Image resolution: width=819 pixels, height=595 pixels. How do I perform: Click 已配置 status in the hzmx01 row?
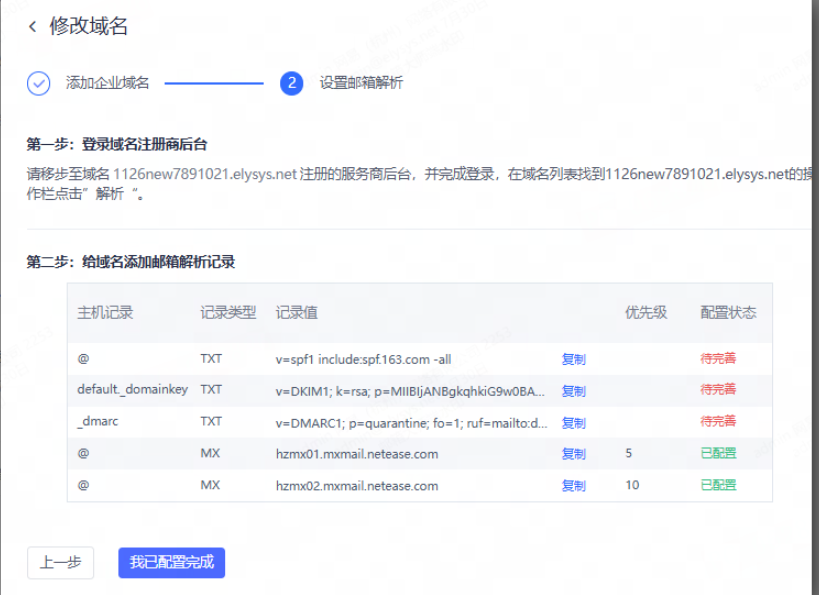pyautogui.click(x=718, y=453)
